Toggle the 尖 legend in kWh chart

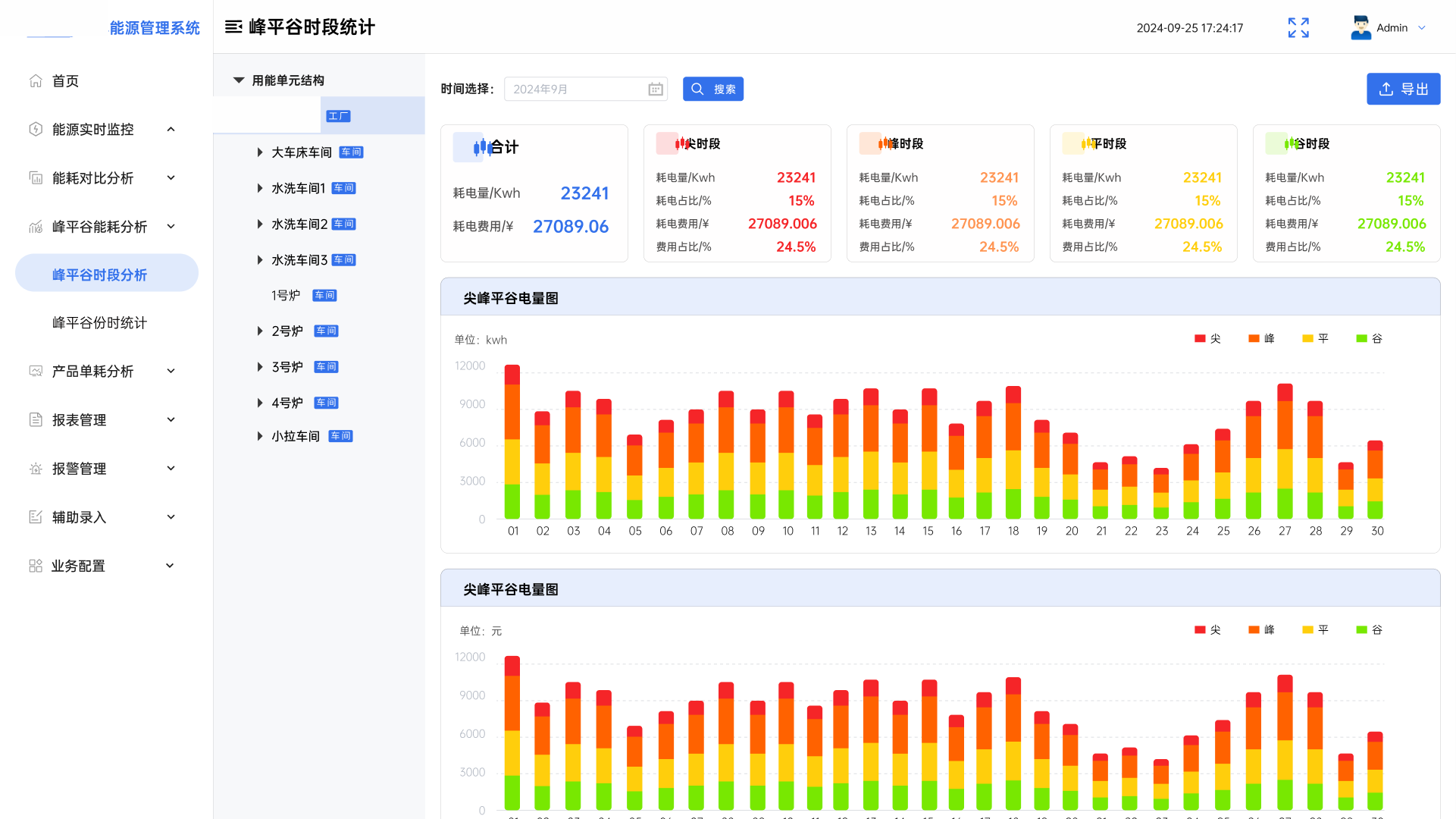1207,339
